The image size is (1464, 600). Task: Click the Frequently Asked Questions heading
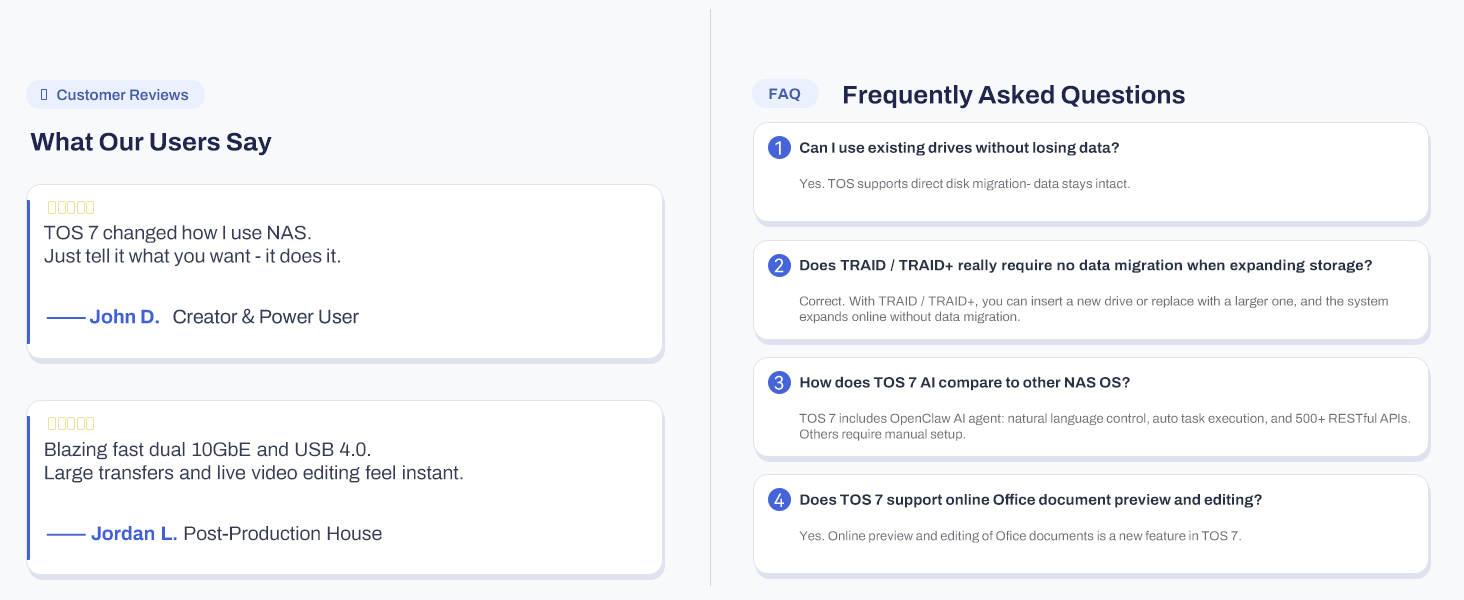[x=1013, y=95]
